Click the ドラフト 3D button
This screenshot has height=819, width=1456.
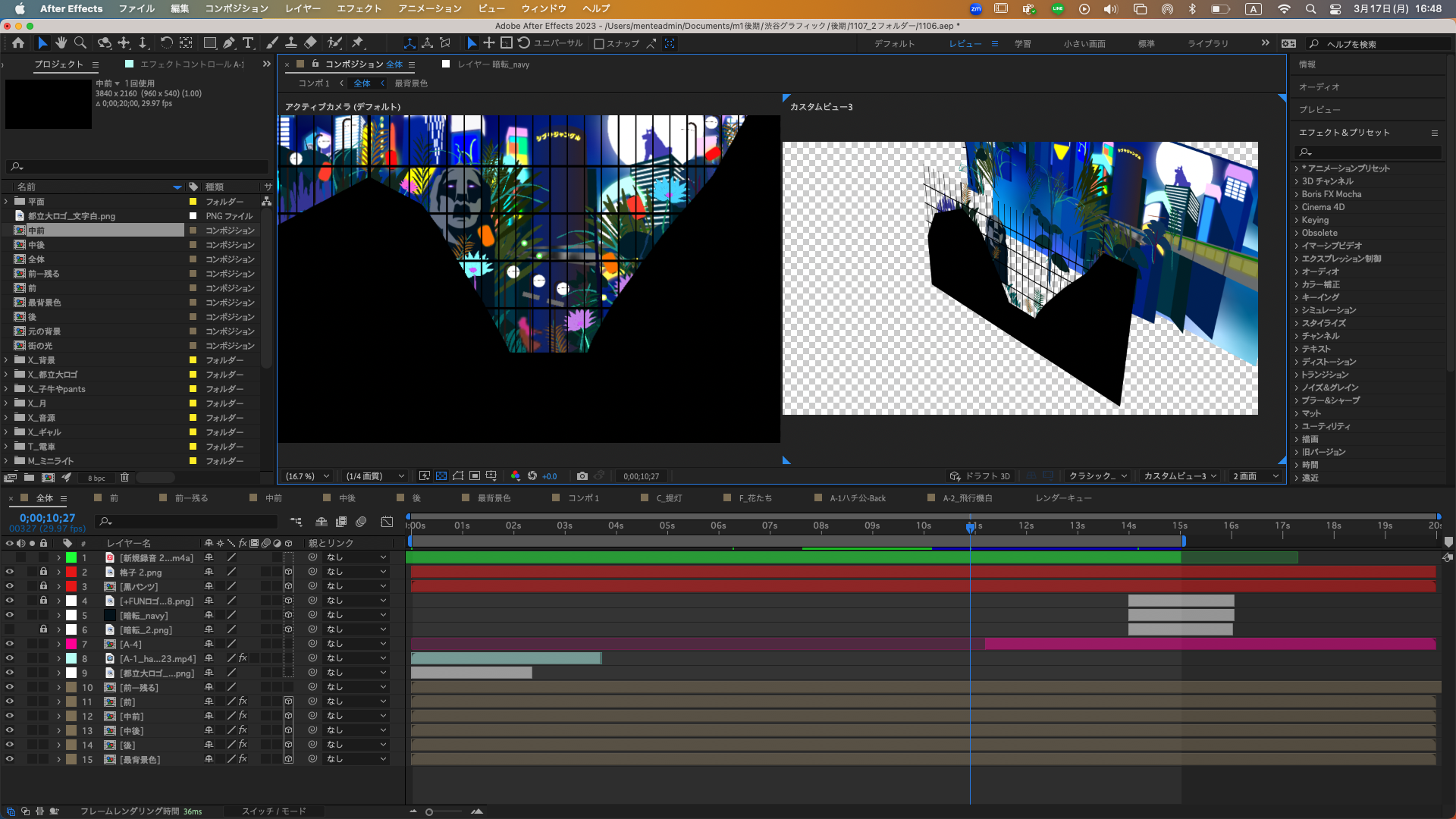[980, 476]
